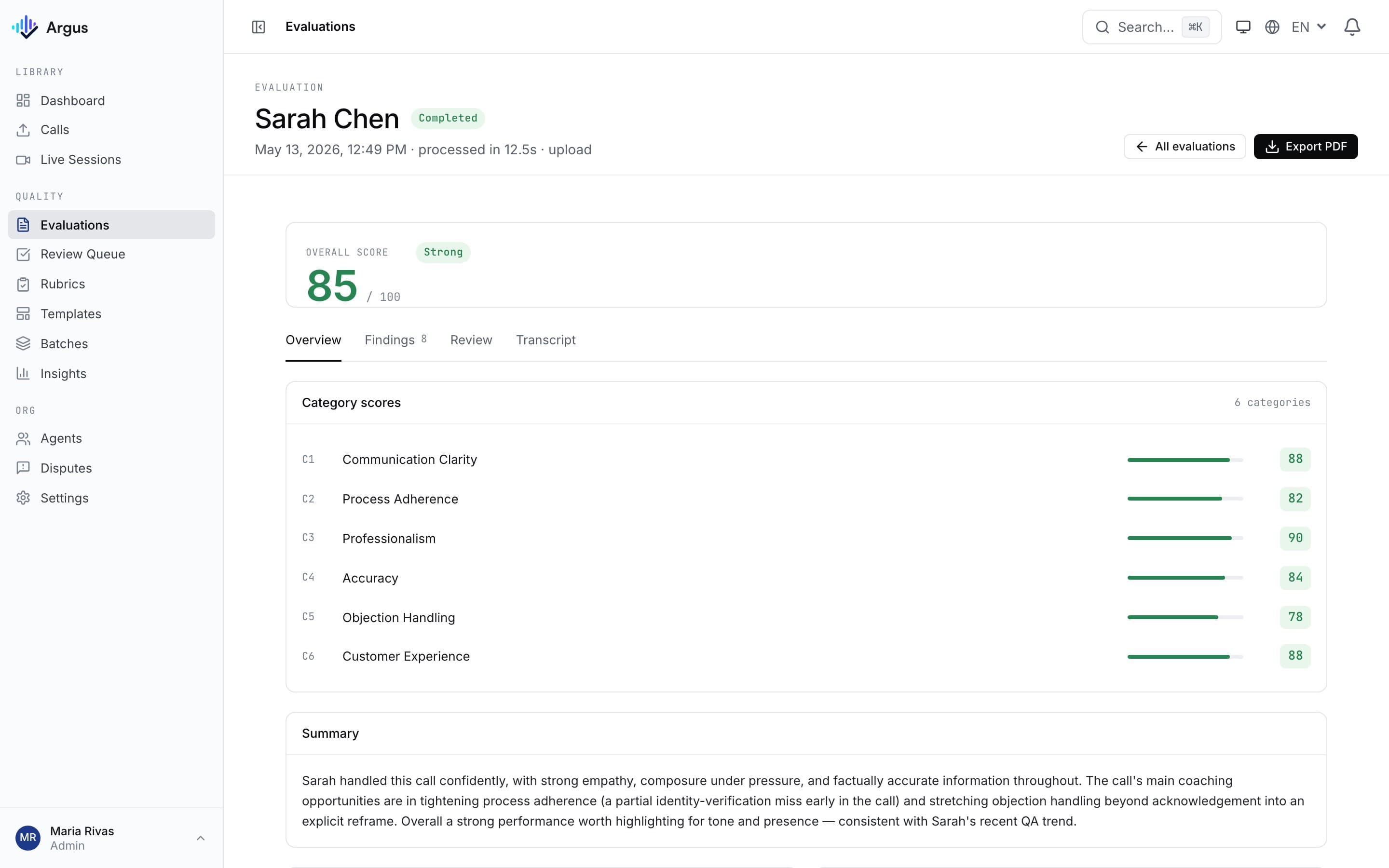Click the Process Adherence score 82

click(x=1295, y=498)
